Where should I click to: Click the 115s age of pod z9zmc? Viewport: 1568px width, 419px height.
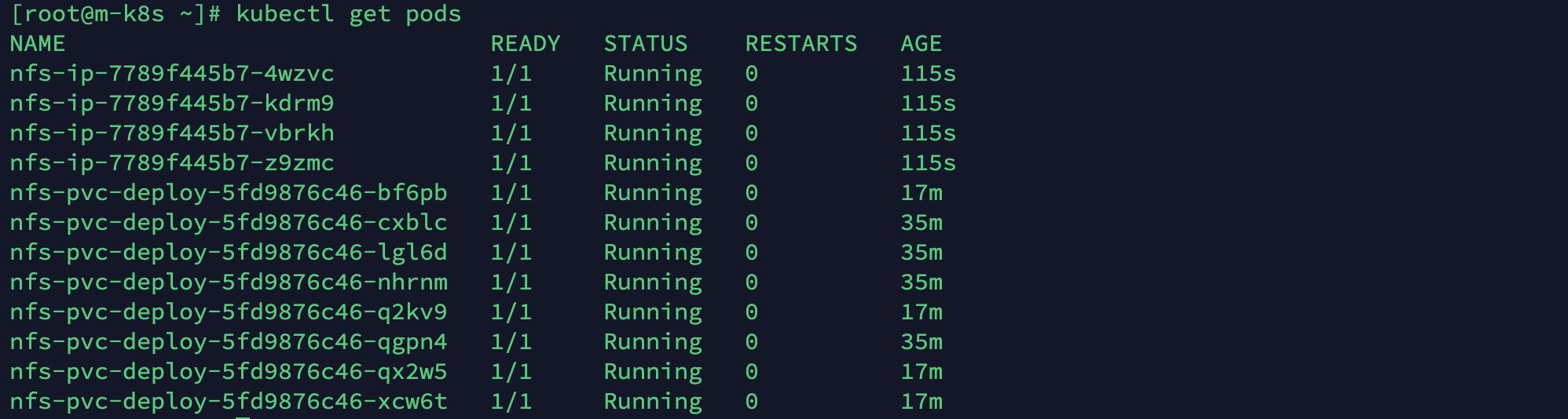pos(929,163)
